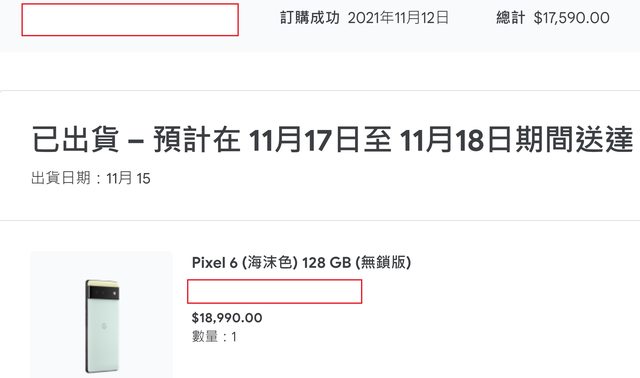Click the 總計 label
The height and width of the screenshot is (378, 640).
[x=510, y=18]
